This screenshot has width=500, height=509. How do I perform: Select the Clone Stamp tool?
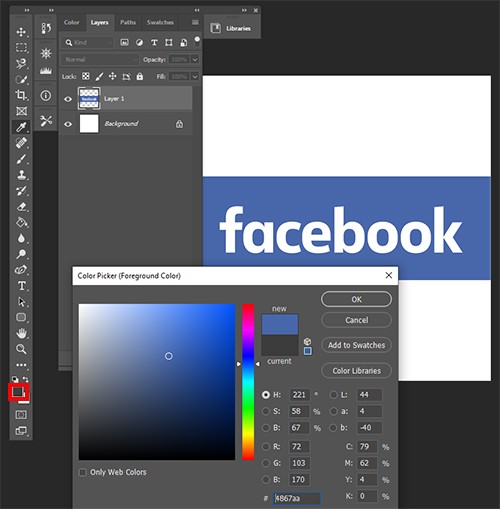click(21, 175)
